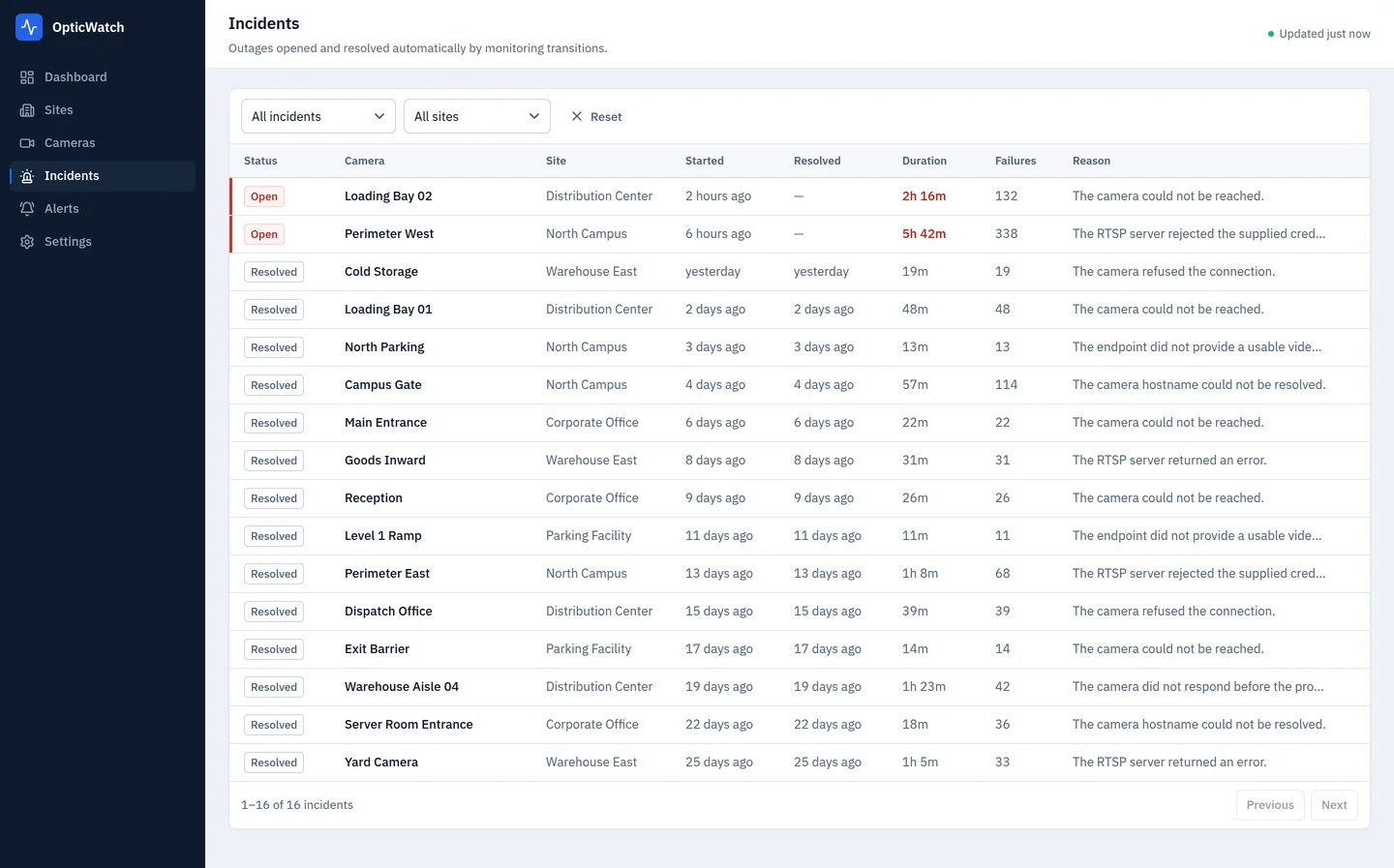Click the Updated just now status
The image size is (1394, 868).
tap(1318, 34)
